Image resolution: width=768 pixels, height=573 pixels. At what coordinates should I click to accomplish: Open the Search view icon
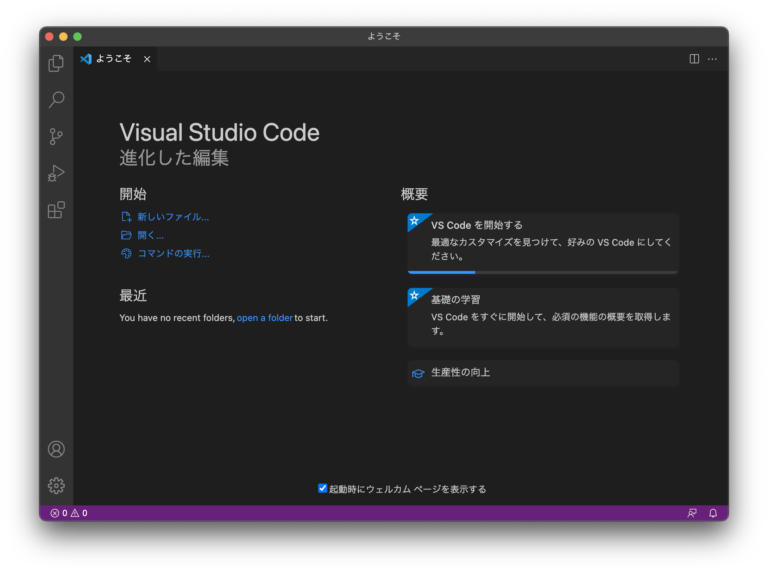(56, 100)
